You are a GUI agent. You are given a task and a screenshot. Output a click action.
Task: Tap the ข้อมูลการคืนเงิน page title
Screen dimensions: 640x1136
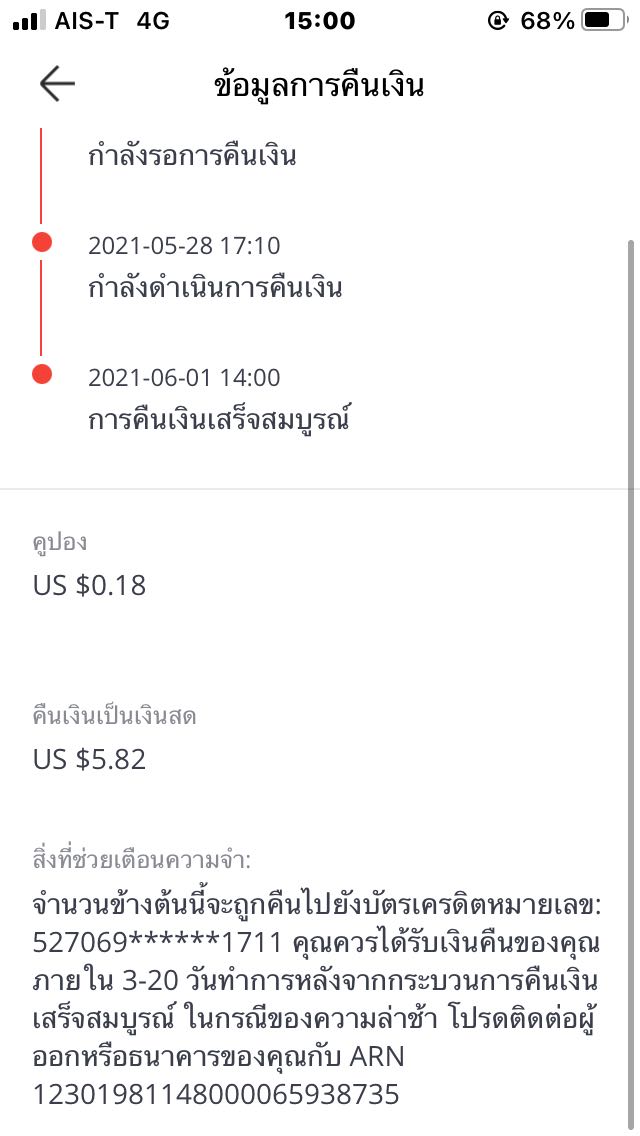[x=319, y=86]
